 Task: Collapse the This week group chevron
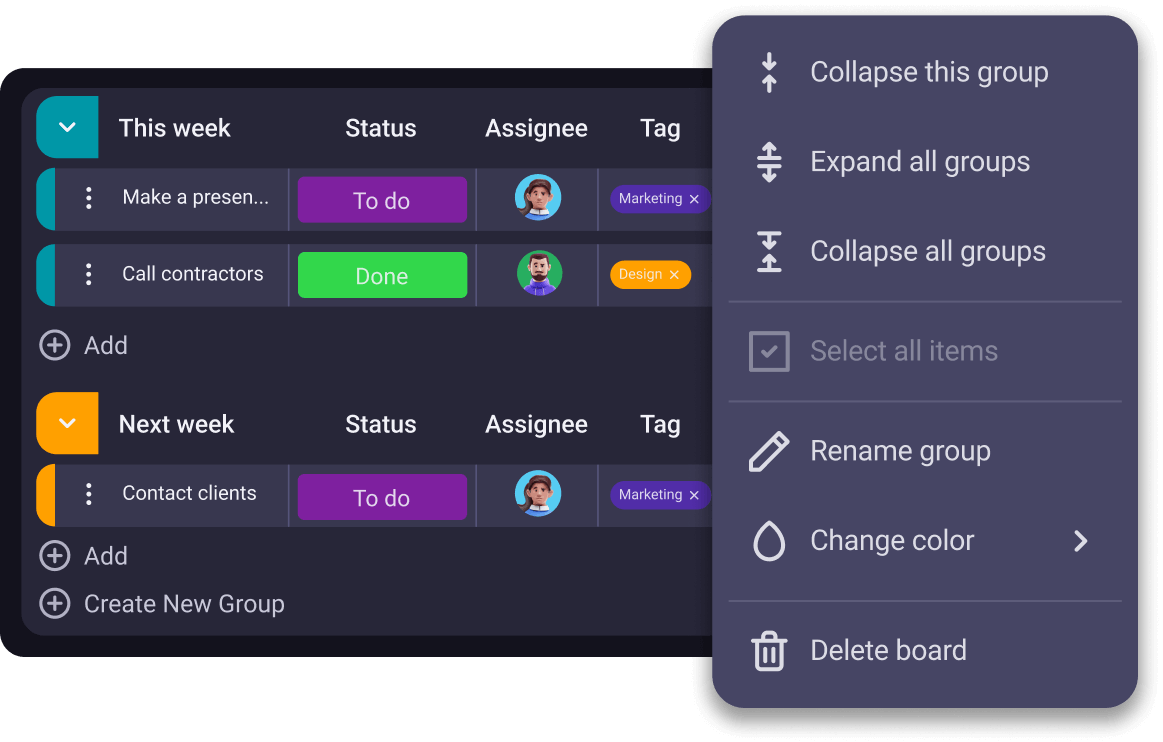pyautogui.click(x=67, y=127)
